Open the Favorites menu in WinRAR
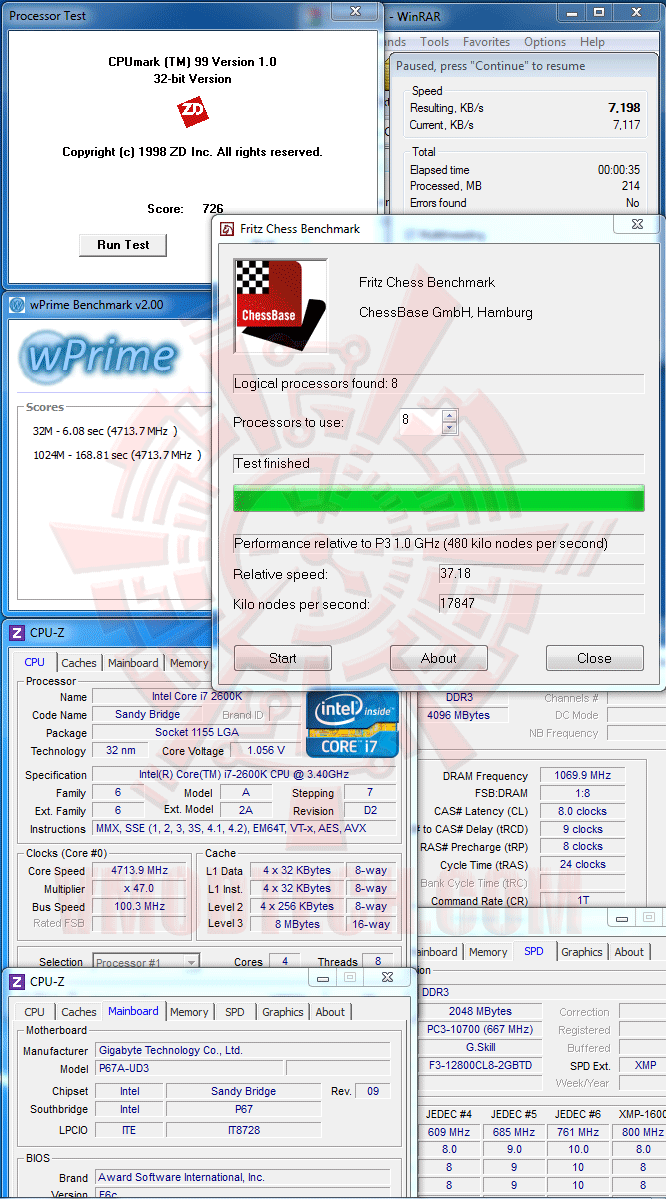The height and width of the screenshot is (1199, 666). coord(486,42)
